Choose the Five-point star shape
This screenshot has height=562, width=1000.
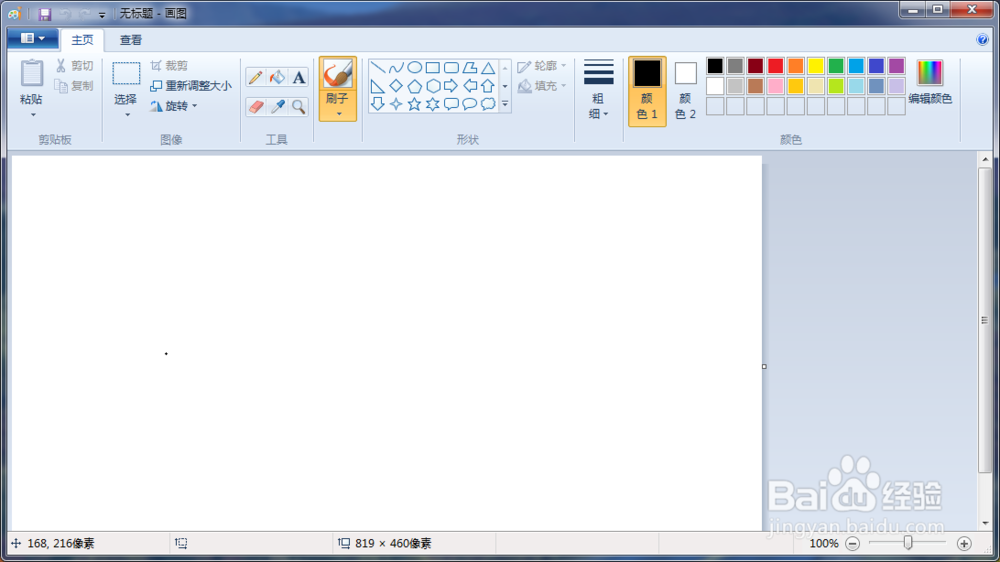click(415, 104)
